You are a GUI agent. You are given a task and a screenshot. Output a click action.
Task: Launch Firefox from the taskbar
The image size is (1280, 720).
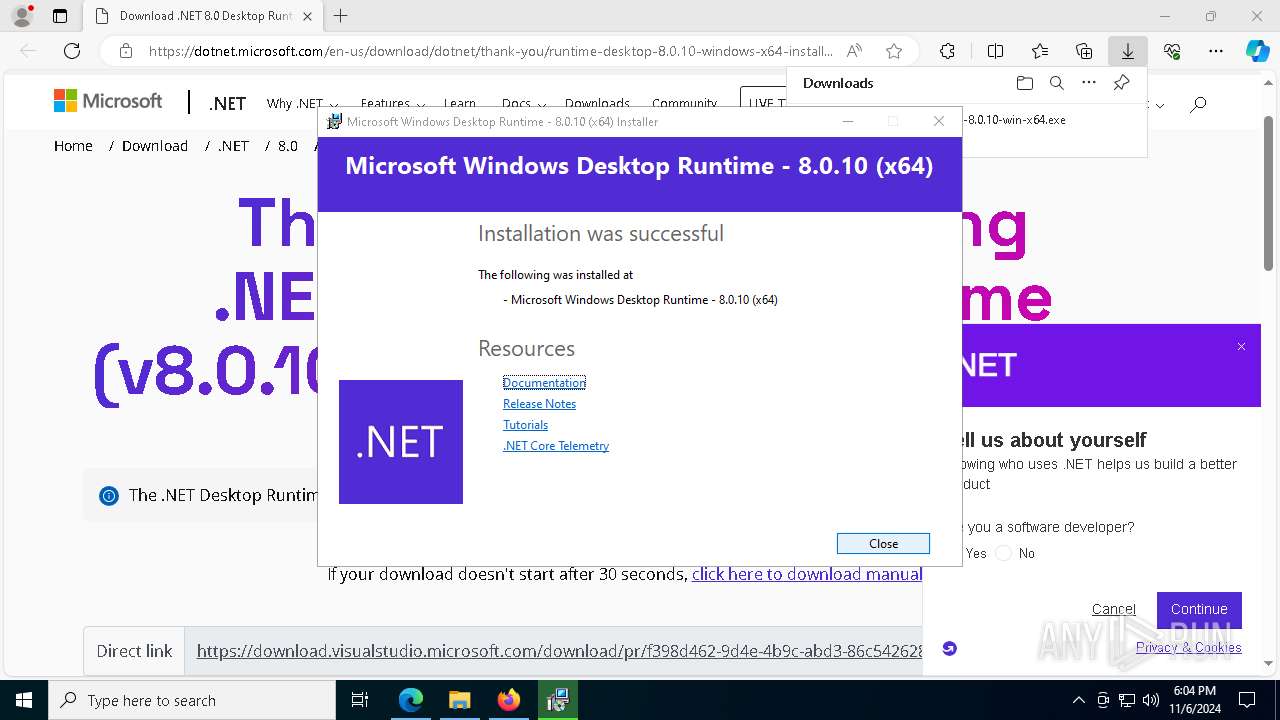click(x=508, y=700)
